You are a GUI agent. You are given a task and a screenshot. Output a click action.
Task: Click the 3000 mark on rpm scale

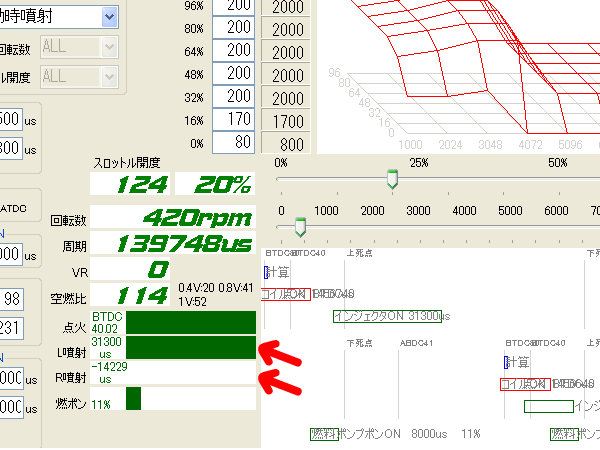point(418,210)
